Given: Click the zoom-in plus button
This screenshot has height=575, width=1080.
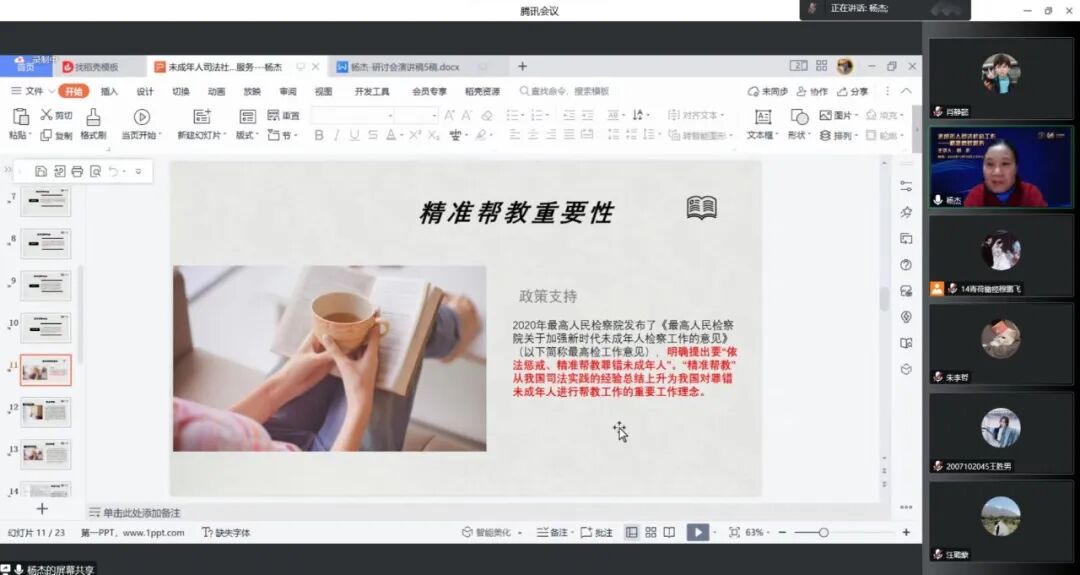Looking at the screenshot, I should pos(906,532).
